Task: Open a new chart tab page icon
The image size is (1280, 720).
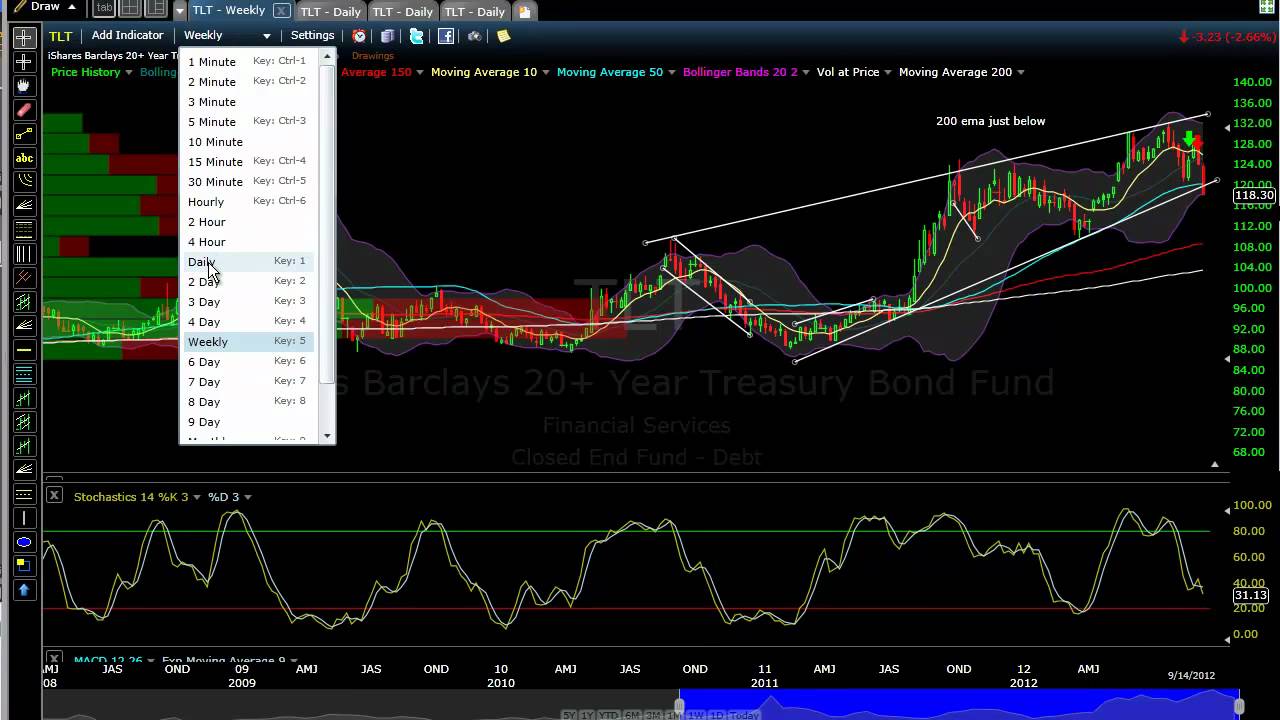Action: click(x=524, y=11)
